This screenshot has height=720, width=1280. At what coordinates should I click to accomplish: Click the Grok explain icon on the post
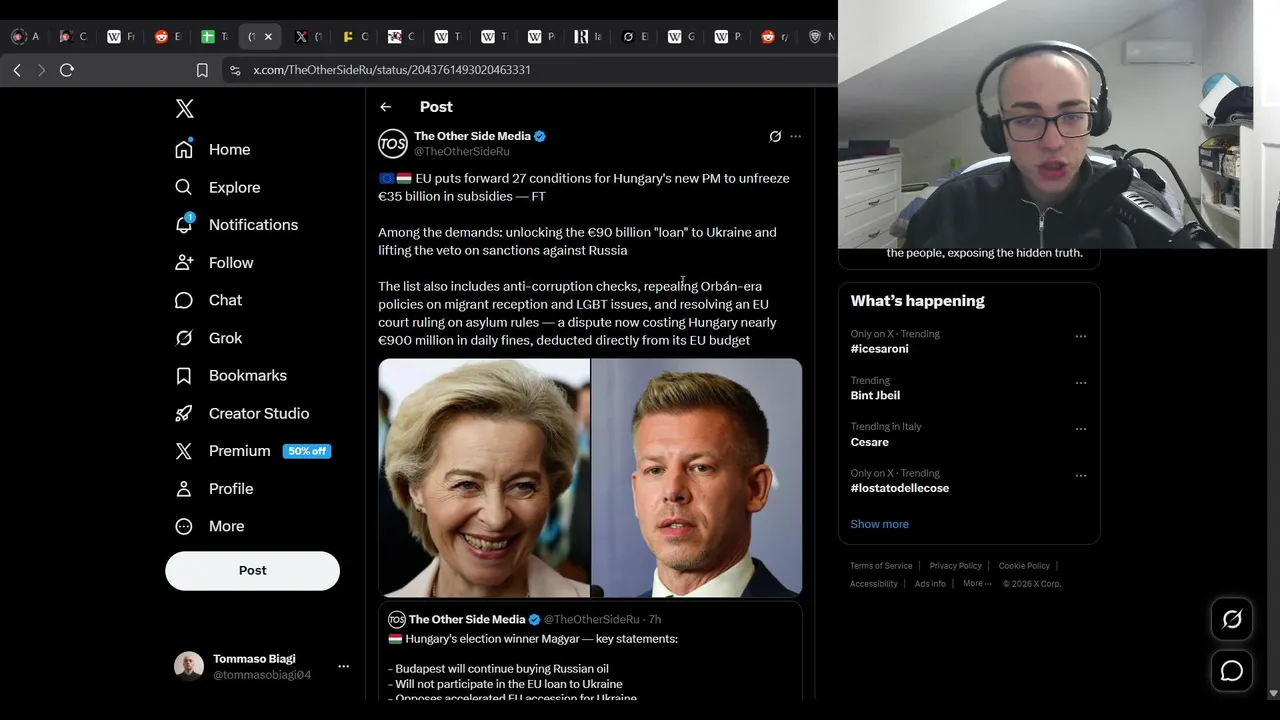[775, 136]
